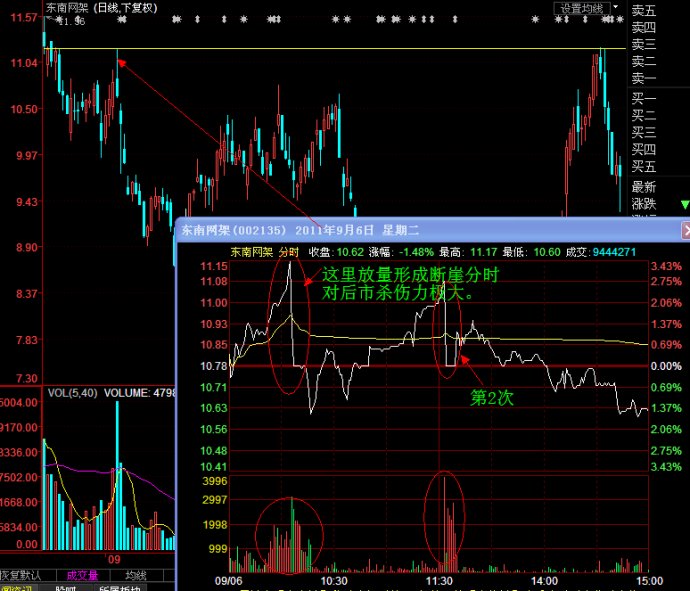Click the 东南网架 (日线,下复权) chart title

point(102,7)
